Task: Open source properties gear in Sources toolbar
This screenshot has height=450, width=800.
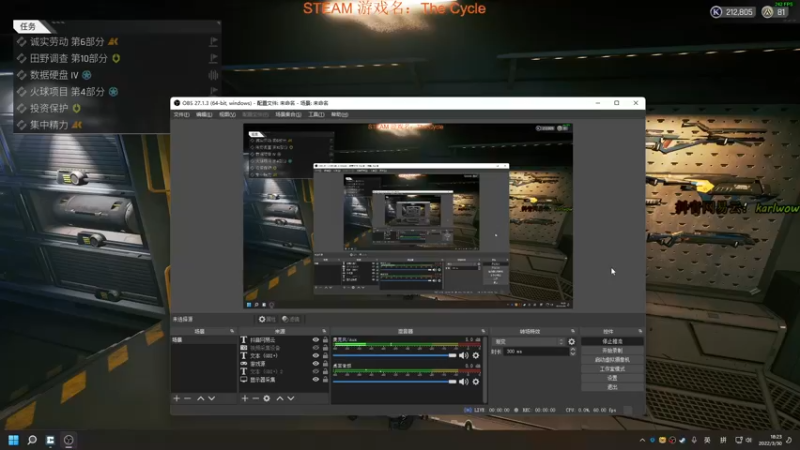Action: coord(267,398)
